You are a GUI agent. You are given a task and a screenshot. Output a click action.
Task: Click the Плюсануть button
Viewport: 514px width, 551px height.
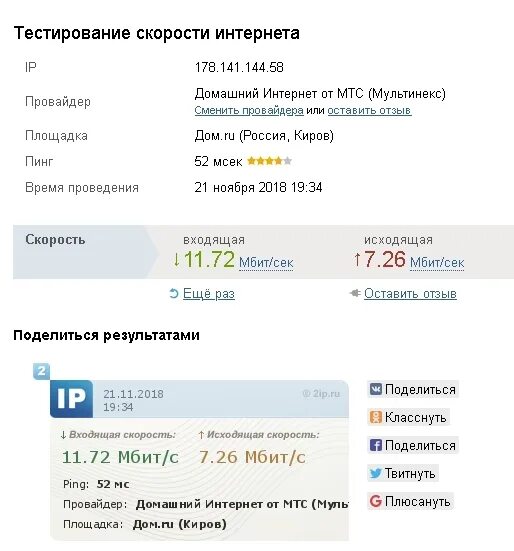point(411,501)
